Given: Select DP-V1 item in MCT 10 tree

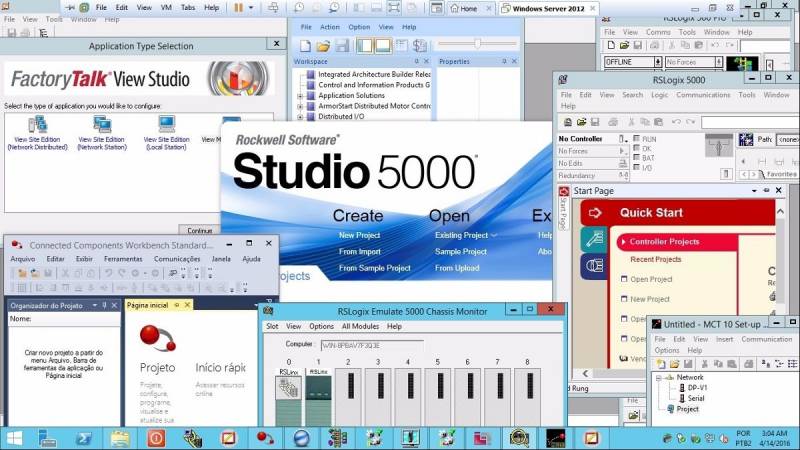Looking at the screenshot, I should [x=697, y=388].
